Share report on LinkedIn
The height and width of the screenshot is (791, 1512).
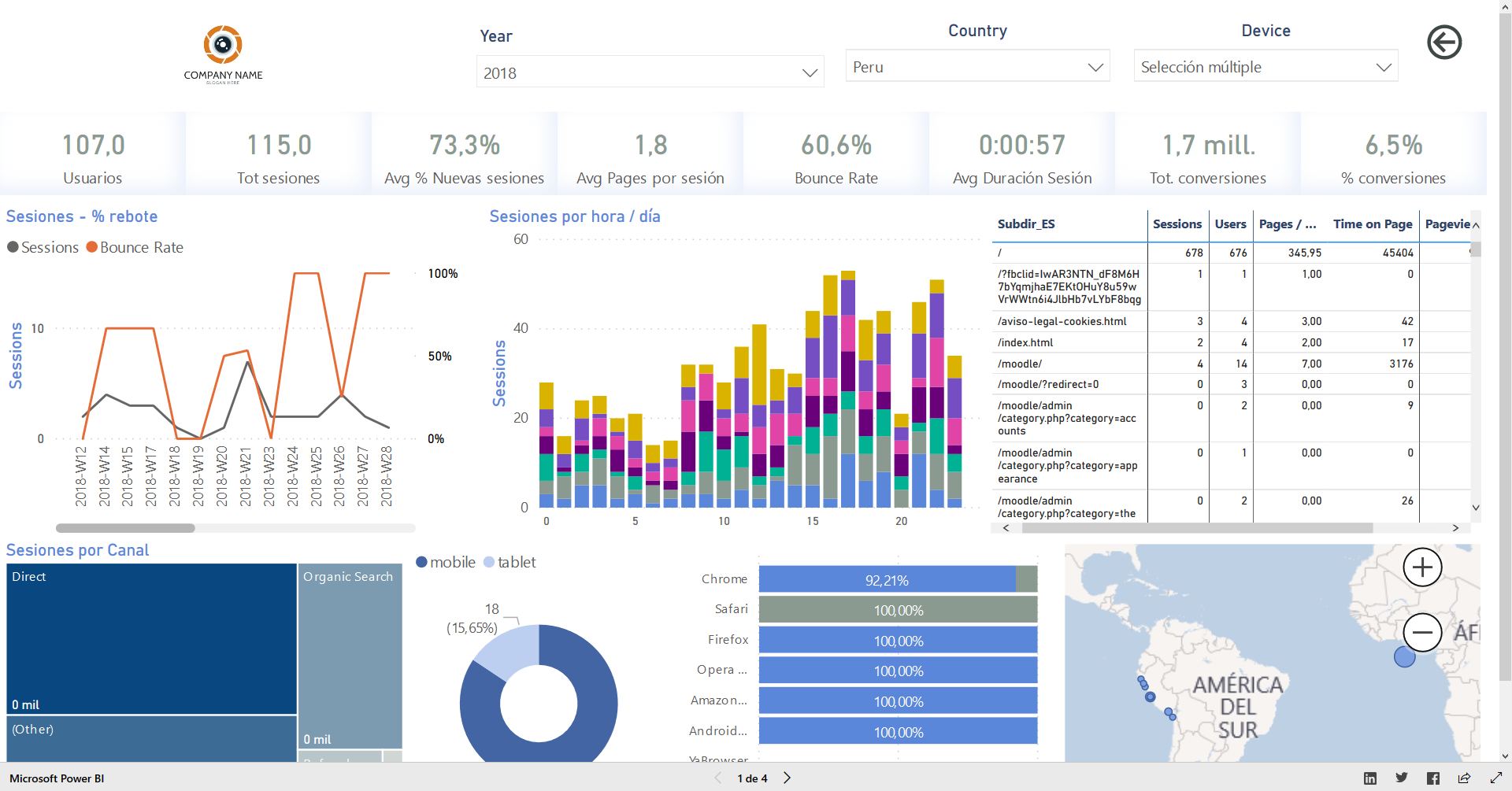1370,778
